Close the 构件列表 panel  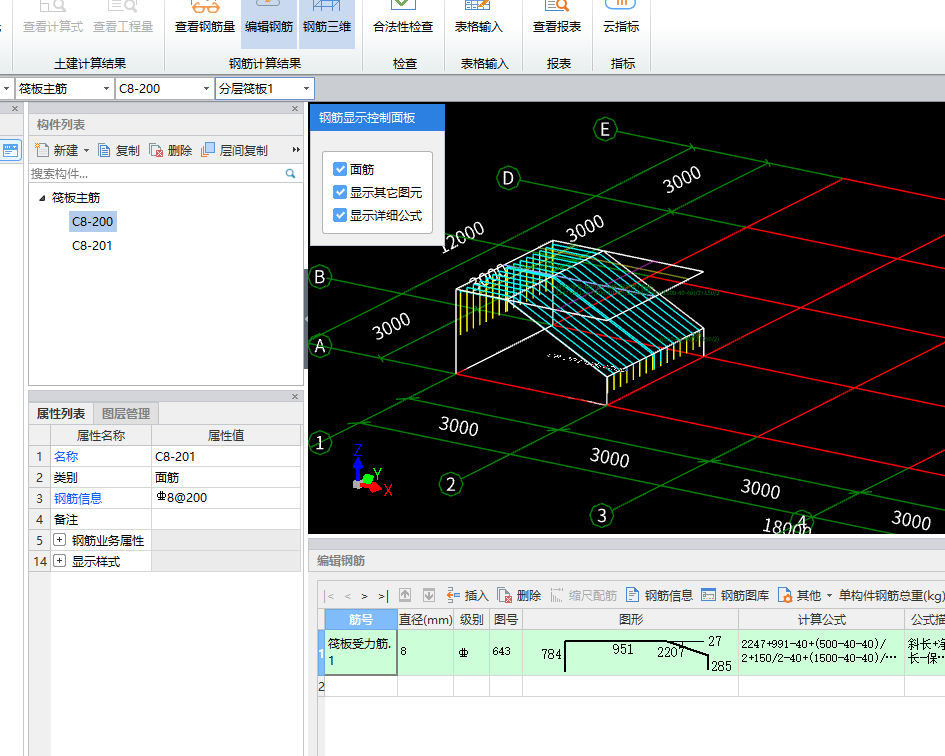pos(295,109)
